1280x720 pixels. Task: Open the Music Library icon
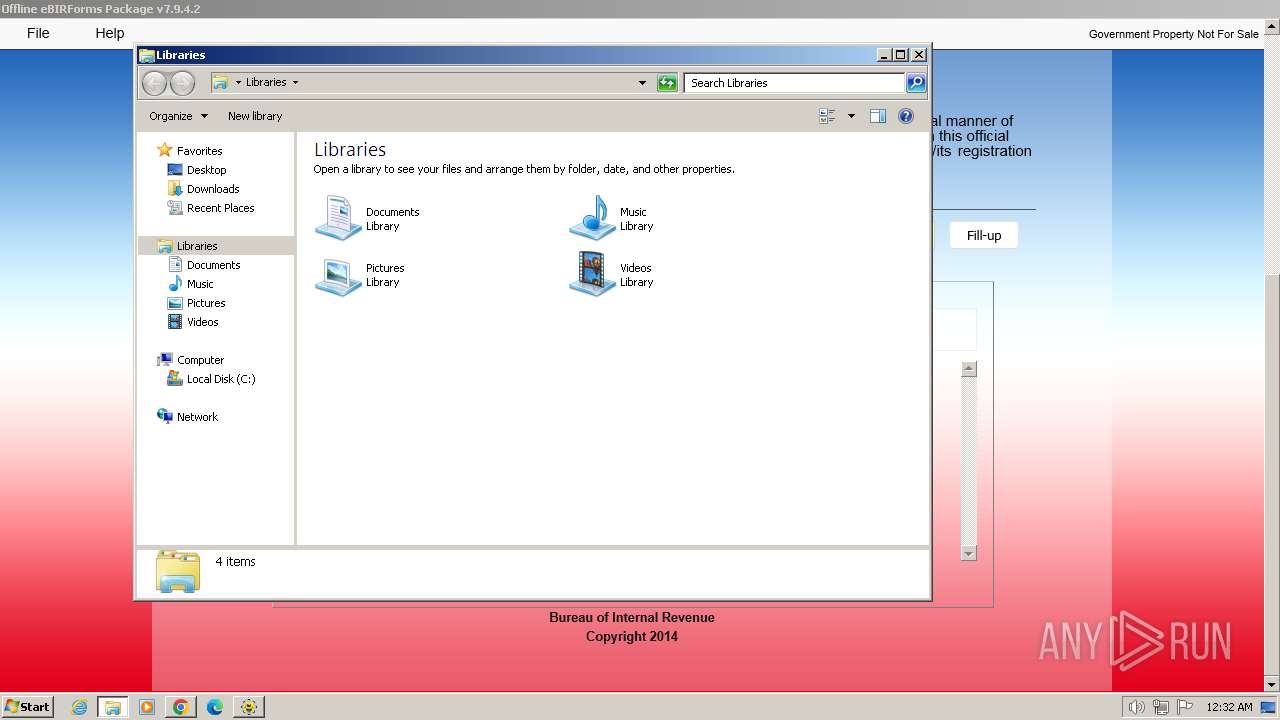click(x=592, y=218)
